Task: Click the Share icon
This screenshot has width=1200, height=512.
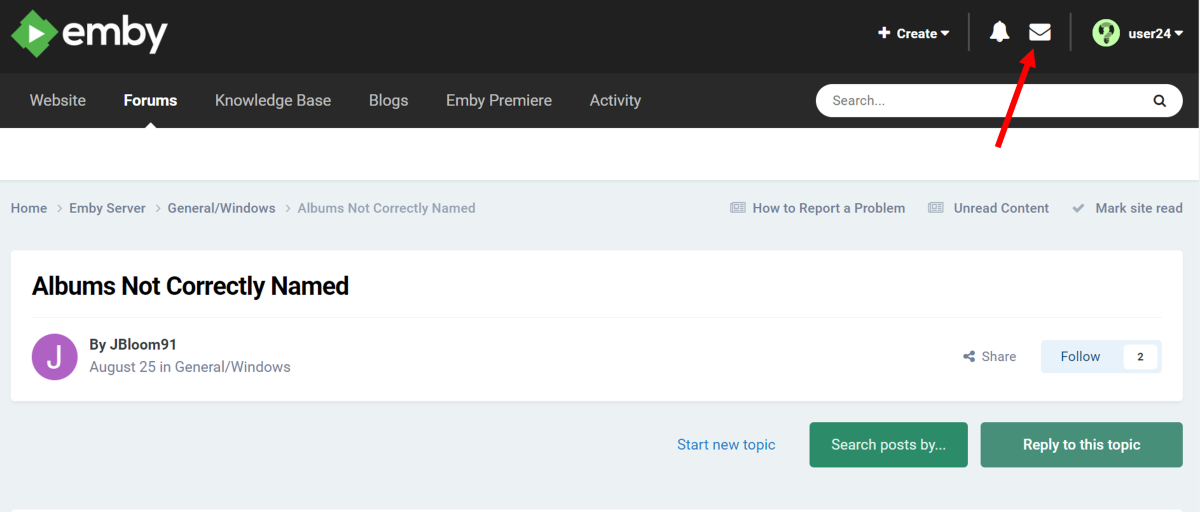Action: (x=969, y=357)
